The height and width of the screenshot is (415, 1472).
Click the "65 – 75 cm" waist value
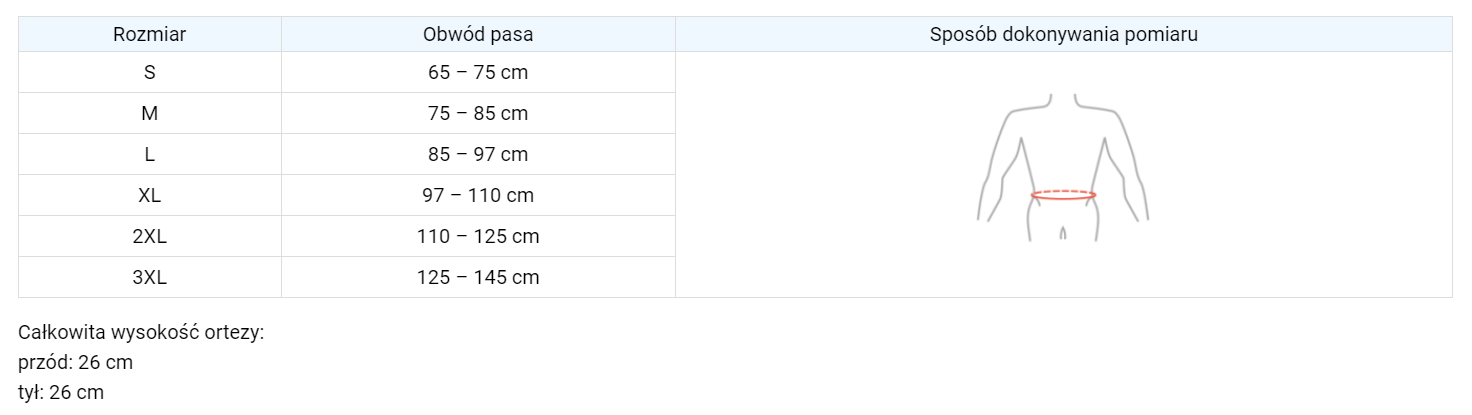(x=478, y=72)
